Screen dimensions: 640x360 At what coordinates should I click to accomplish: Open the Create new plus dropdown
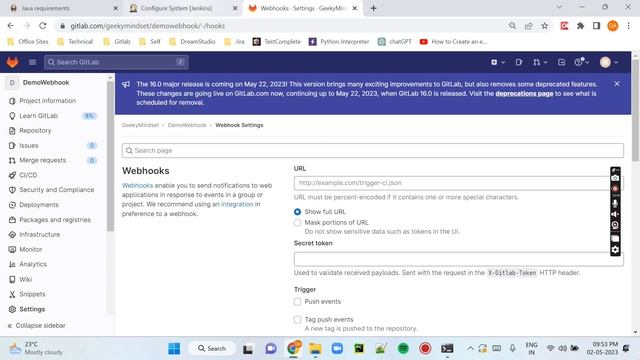coord(498,62)
